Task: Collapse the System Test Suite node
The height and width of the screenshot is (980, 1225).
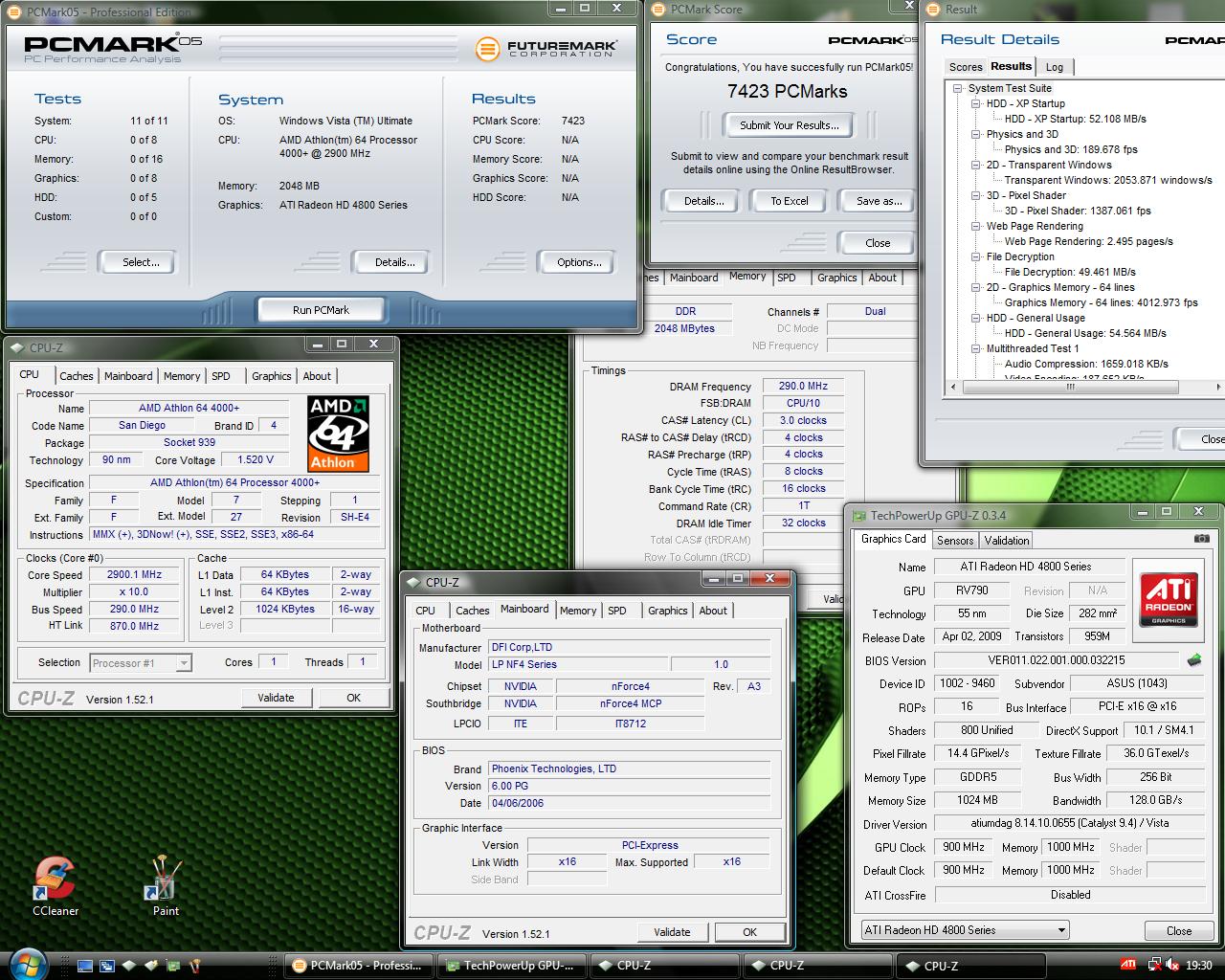Action: pyautogui.click(x=957, y=88)
